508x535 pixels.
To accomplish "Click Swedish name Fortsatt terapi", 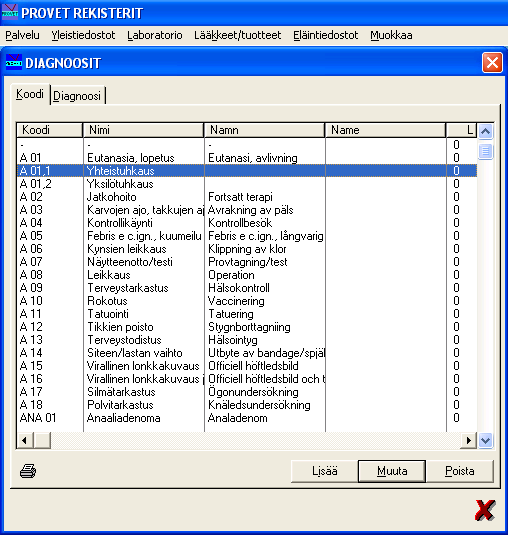I will click(240, 197).
